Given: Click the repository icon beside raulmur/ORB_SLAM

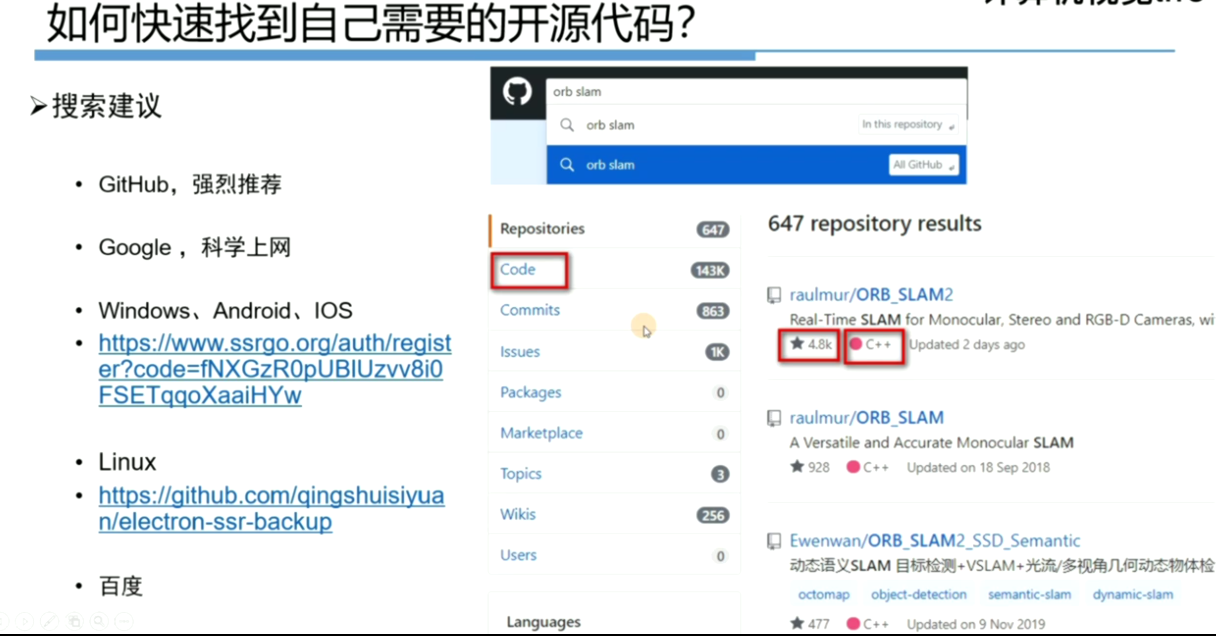Looking at the screenshot, I should tap(774, 418).
